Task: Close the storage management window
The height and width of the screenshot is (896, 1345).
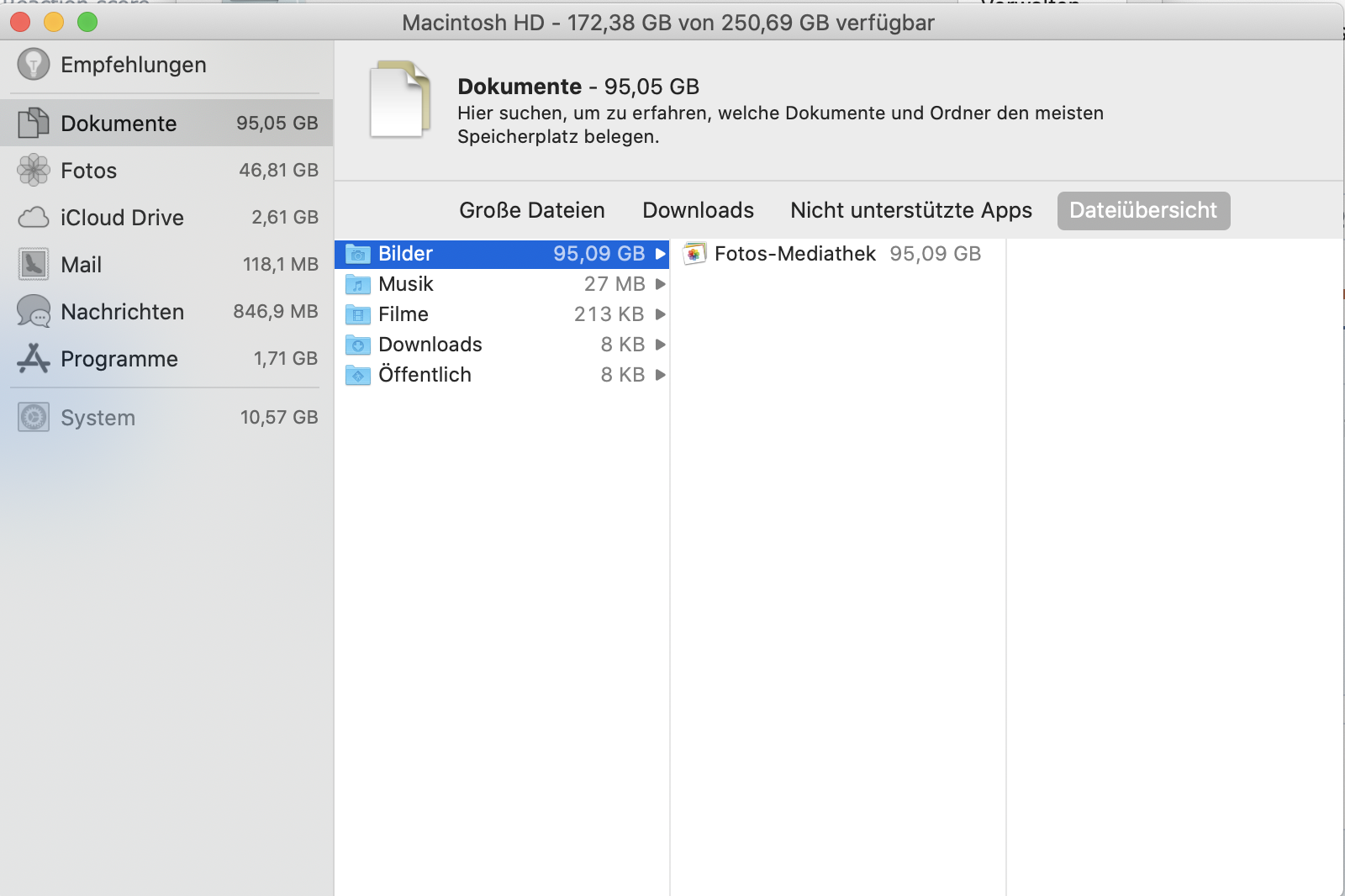Action: (x=20, y=22)
